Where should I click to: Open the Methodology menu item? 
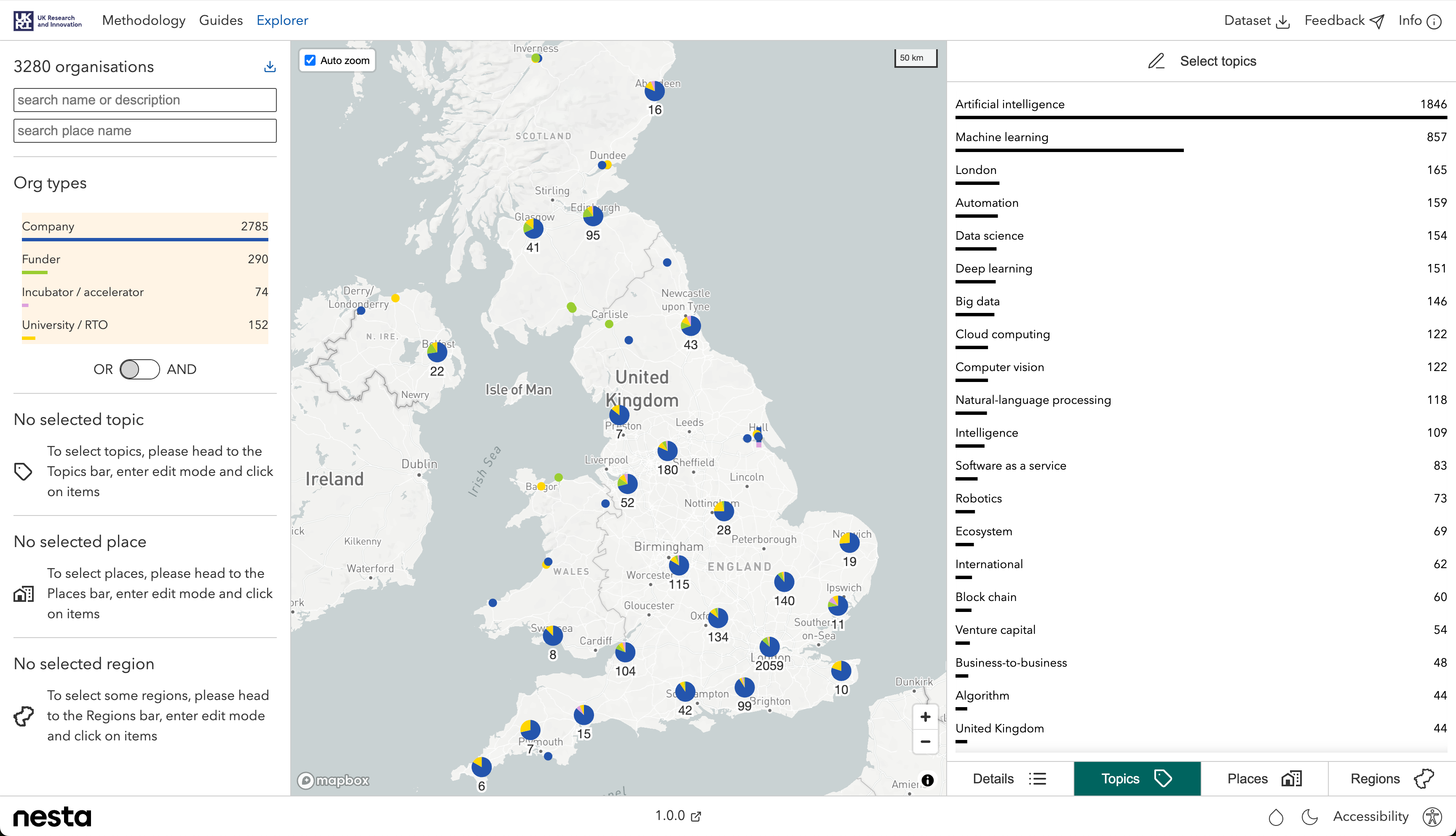click(x=144, y=21)
